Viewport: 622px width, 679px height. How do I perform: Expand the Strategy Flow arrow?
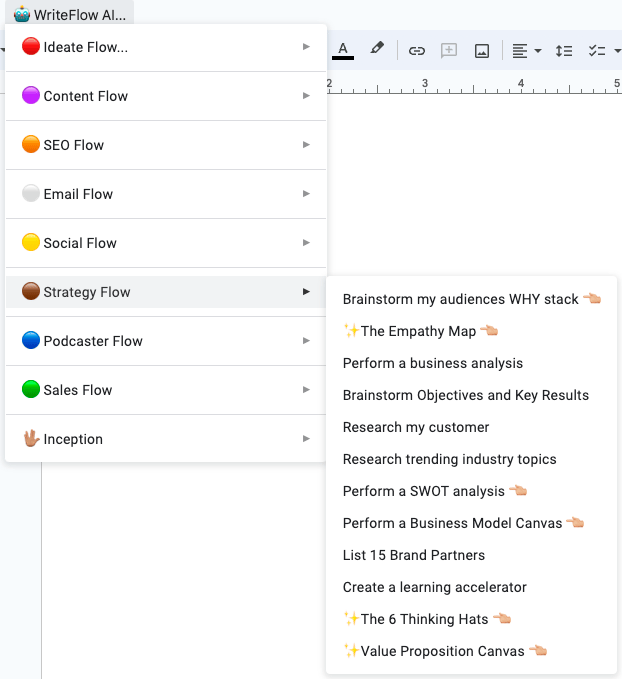[x=306, y=291]
